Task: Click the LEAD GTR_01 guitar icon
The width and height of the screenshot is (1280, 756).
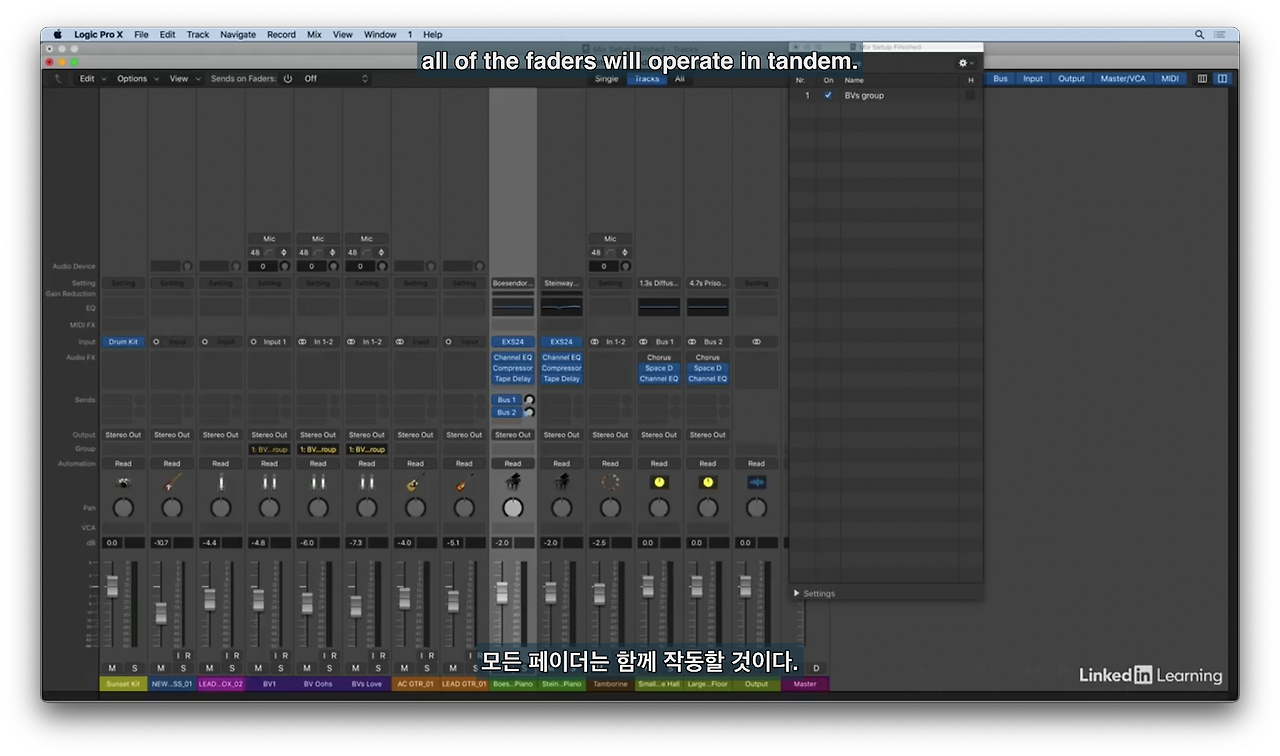Action: (464, 483)
